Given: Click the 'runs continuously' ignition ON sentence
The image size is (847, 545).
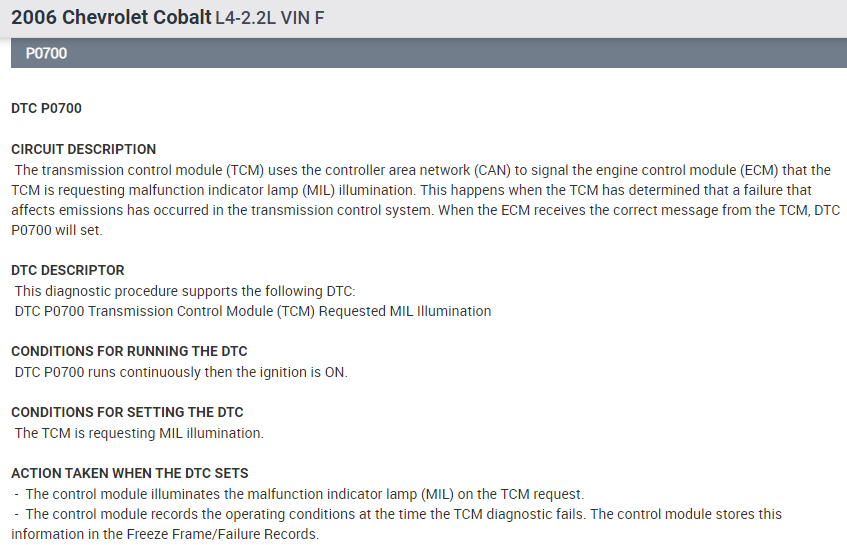Looking at the screenshot, I should (181, 372).
